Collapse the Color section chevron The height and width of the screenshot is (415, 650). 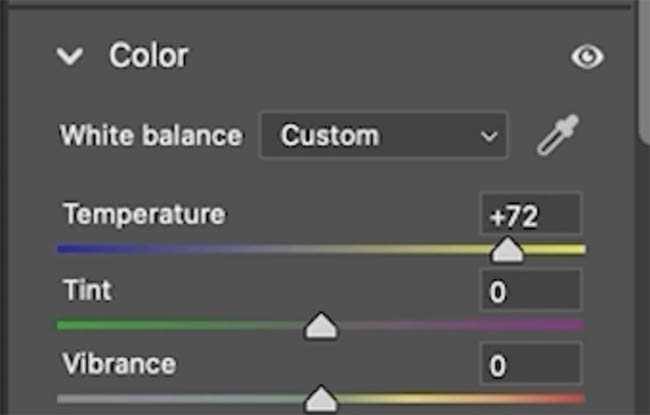[x=70, y=56]
